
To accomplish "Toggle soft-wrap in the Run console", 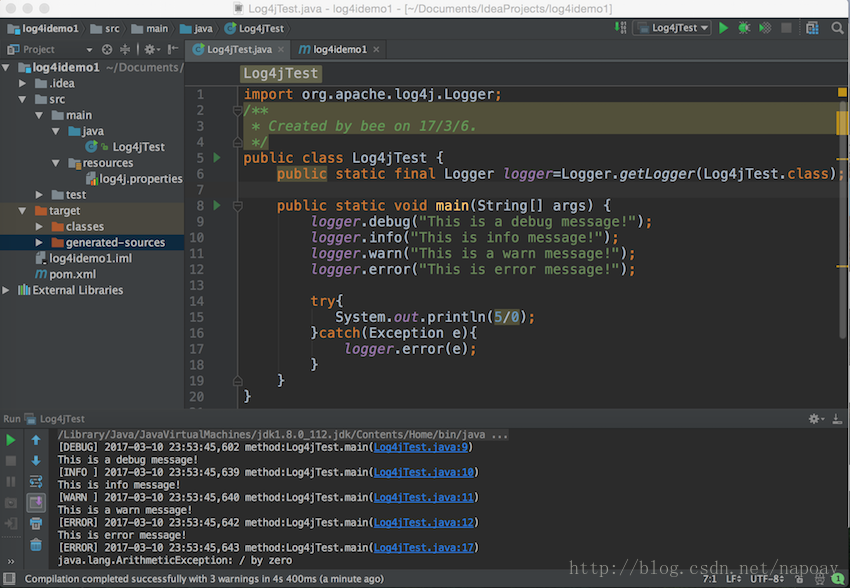I will point(36,481).
